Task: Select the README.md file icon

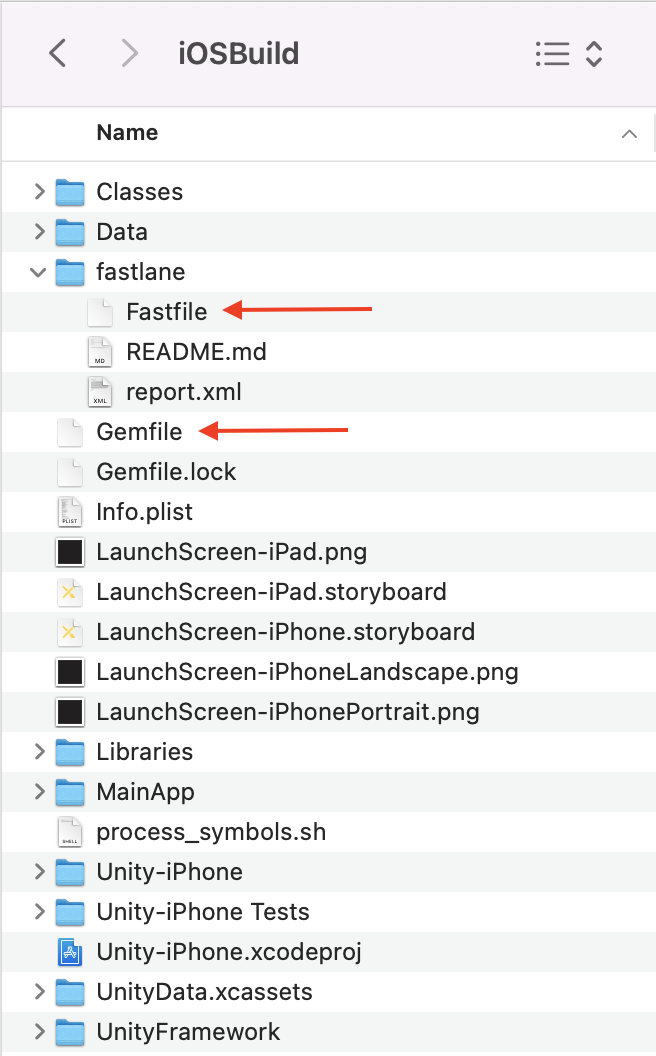Action: (x=100, y=352)
